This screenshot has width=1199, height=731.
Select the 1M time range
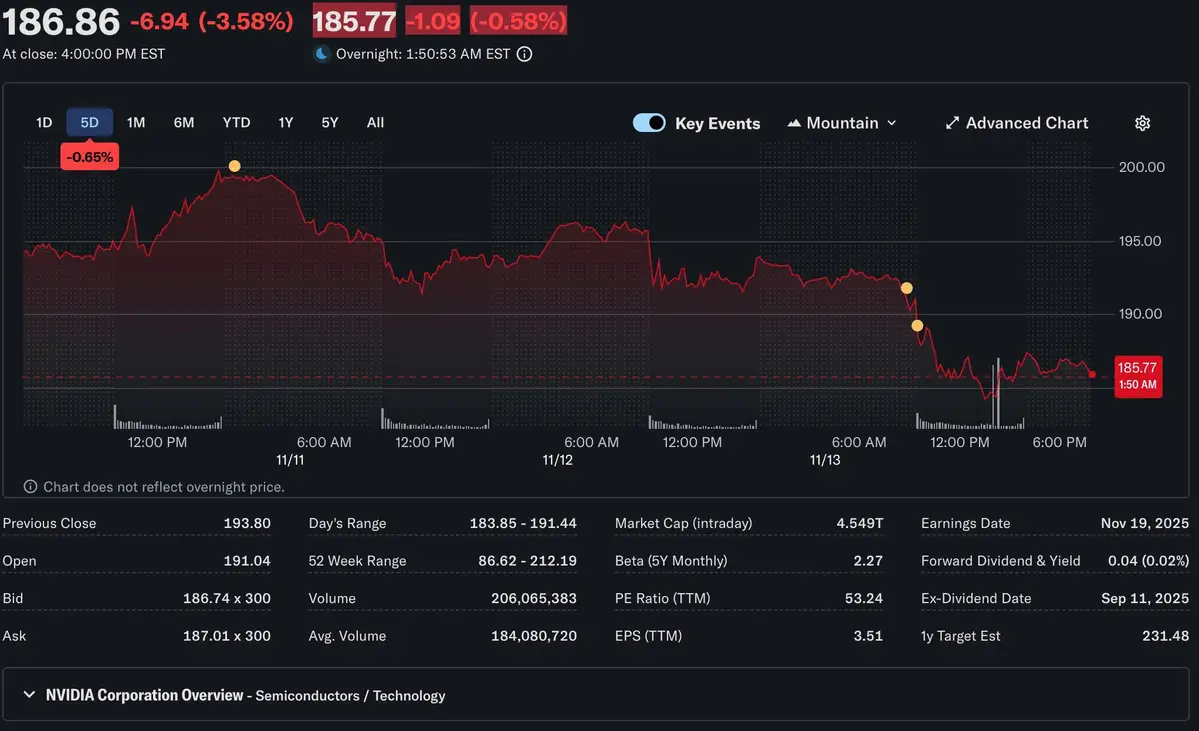tap(136, 122)
